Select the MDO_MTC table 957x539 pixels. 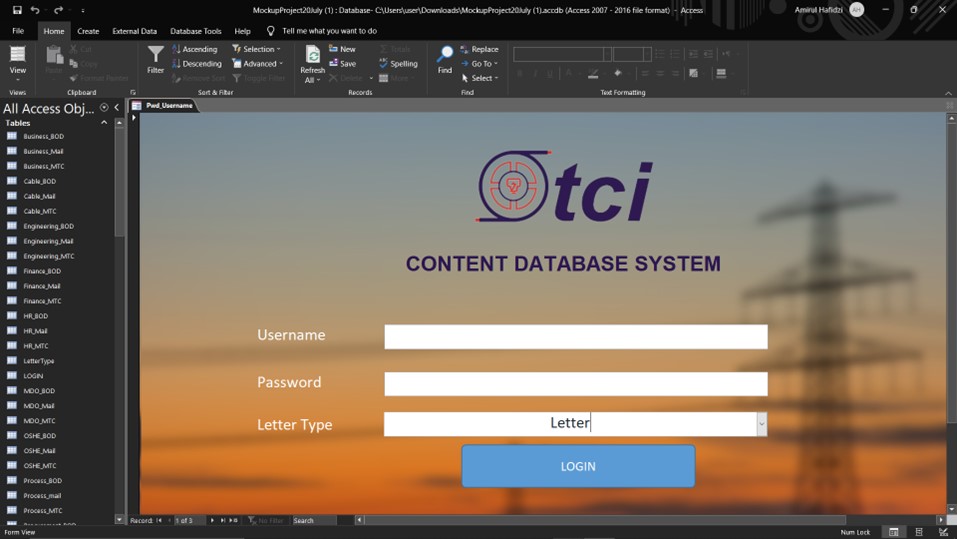click(39, 421)
